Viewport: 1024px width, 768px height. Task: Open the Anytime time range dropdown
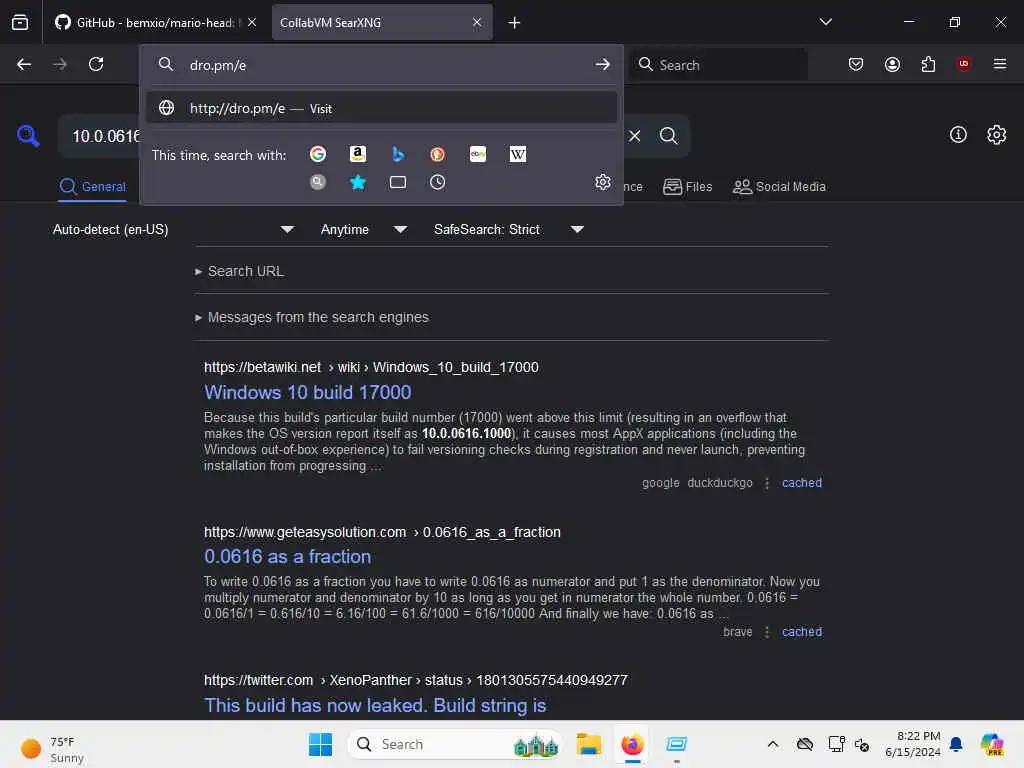[x=364, y=229]
